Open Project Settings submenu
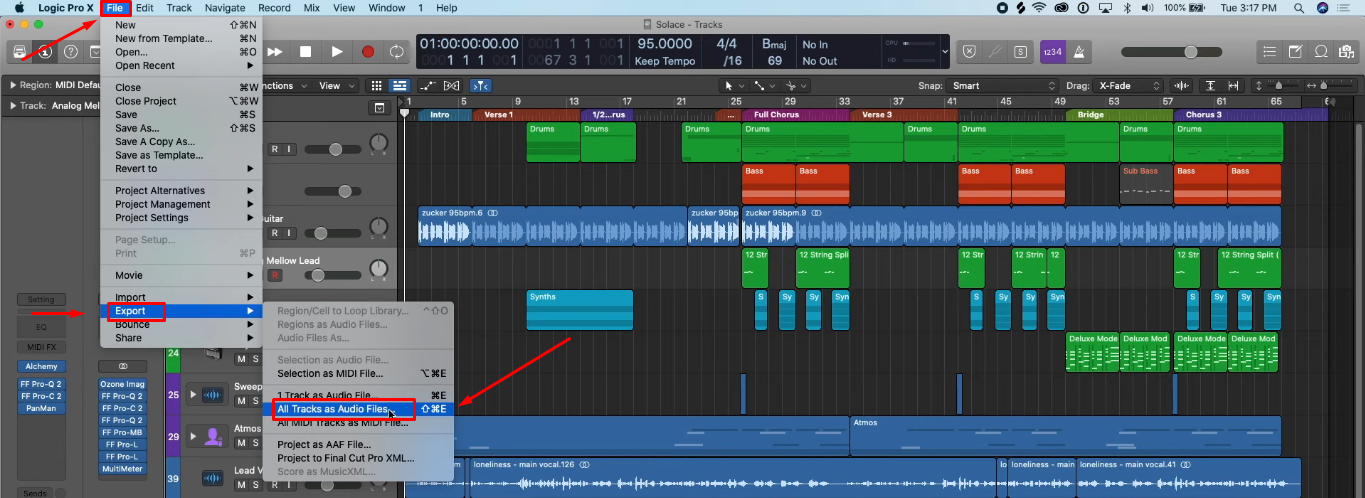 click(181, 217)
